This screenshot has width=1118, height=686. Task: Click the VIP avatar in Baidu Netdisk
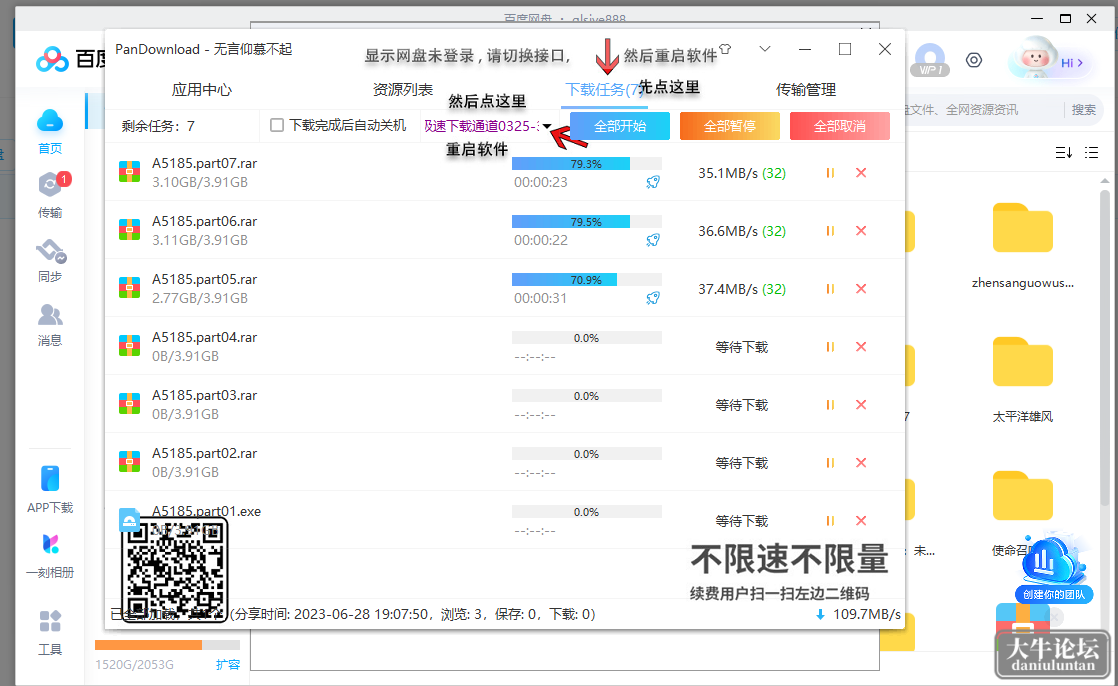pyautogui.click(x=930, y=60)
